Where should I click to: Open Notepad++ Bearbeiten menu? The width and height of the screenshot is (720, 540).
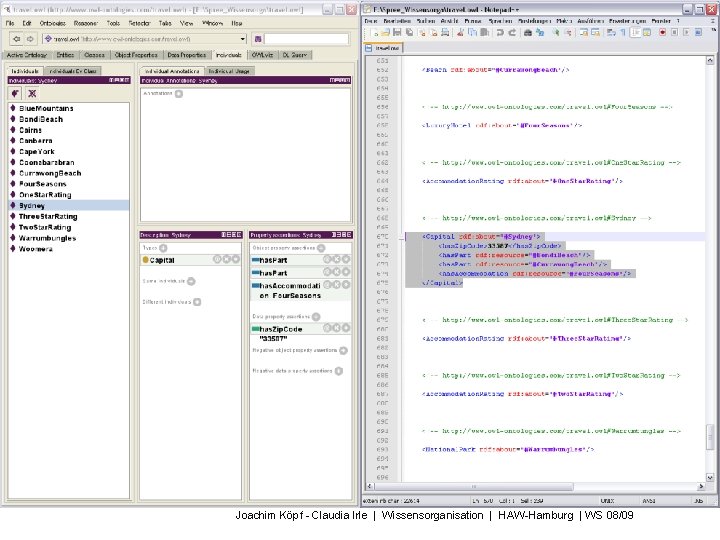[x=397, y=21]
